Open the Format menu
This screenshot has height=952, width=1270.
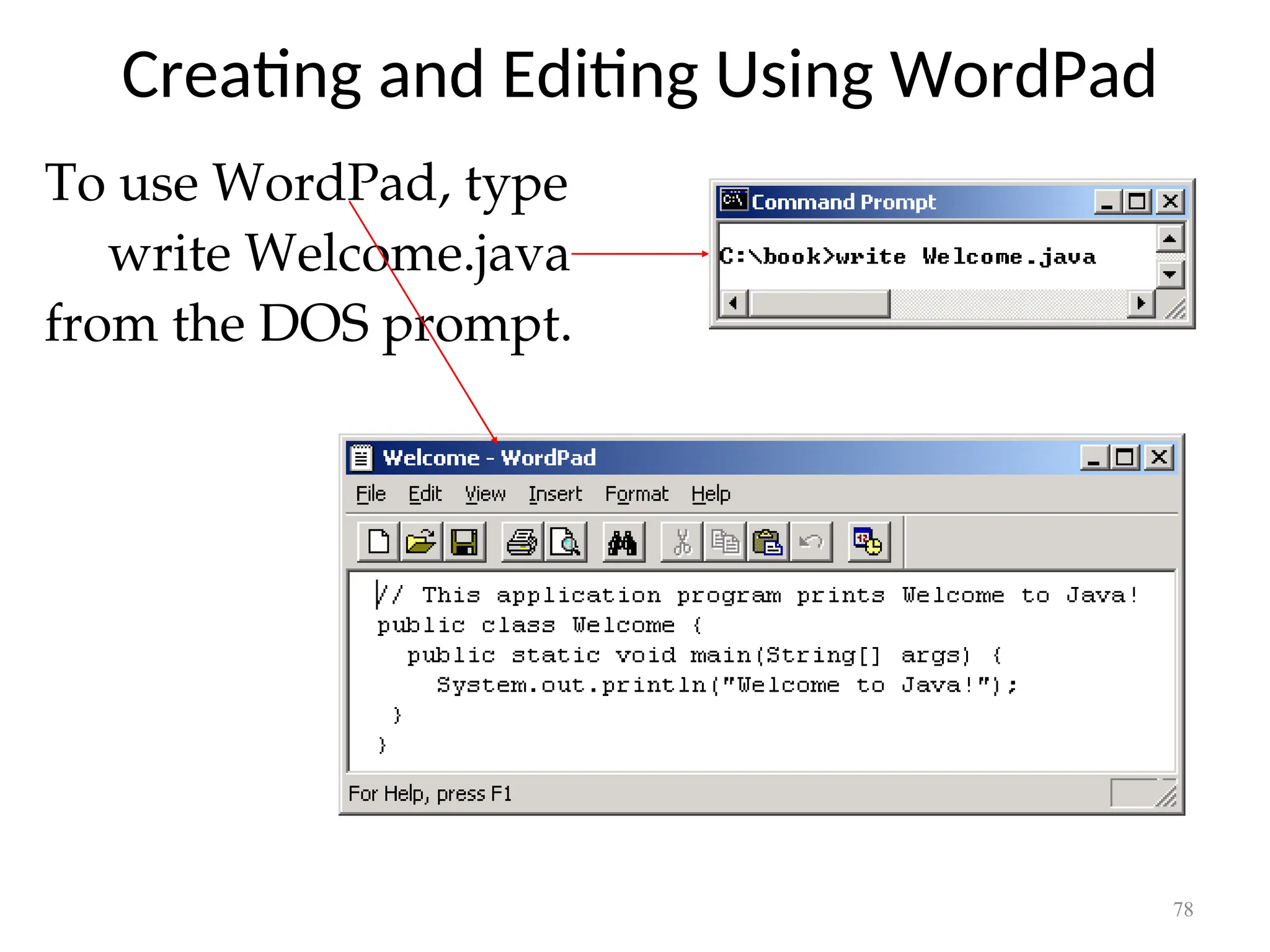pos(636,494)
